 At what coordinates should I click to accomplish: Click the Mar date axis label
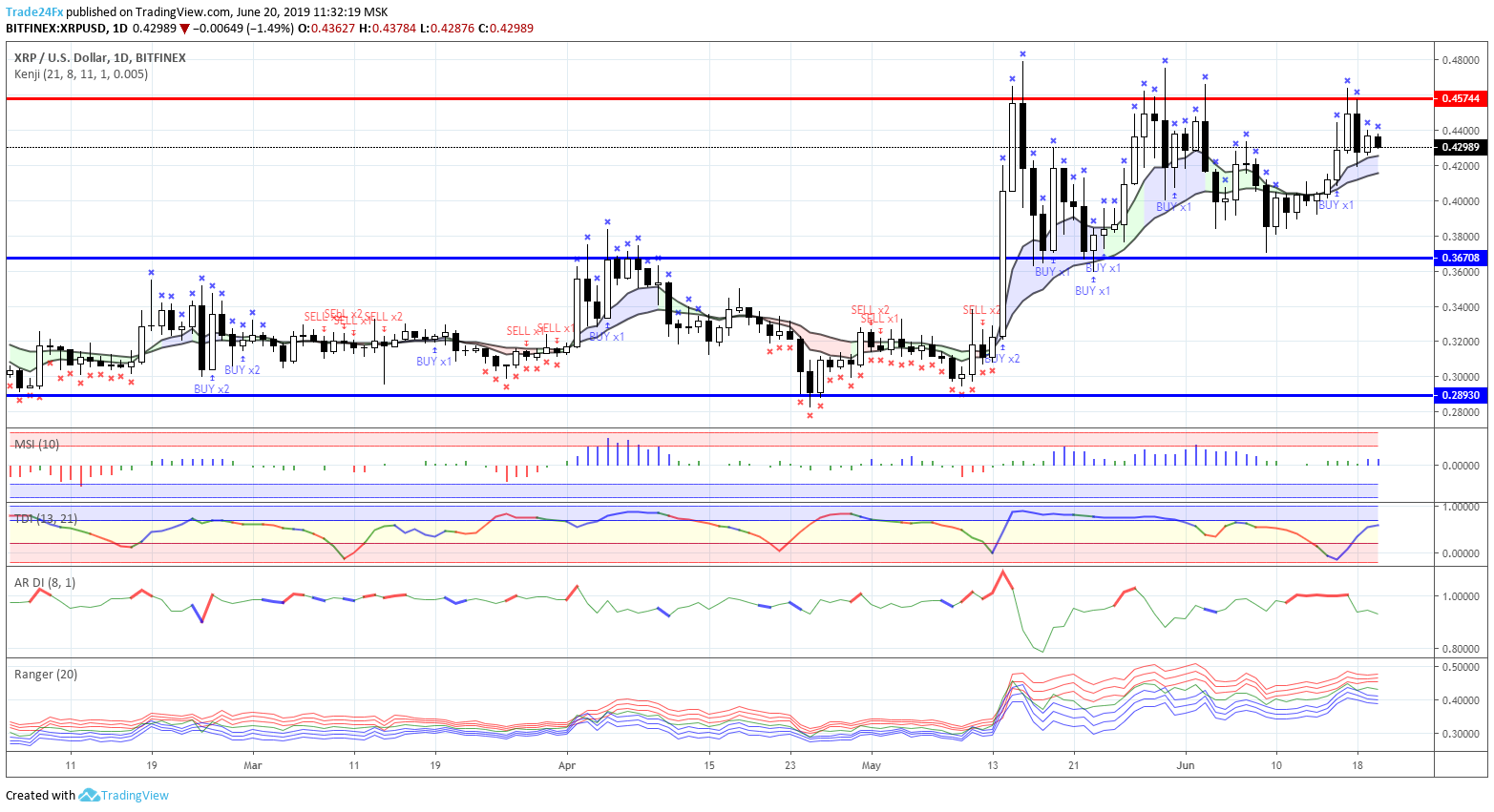pos(253,765)
